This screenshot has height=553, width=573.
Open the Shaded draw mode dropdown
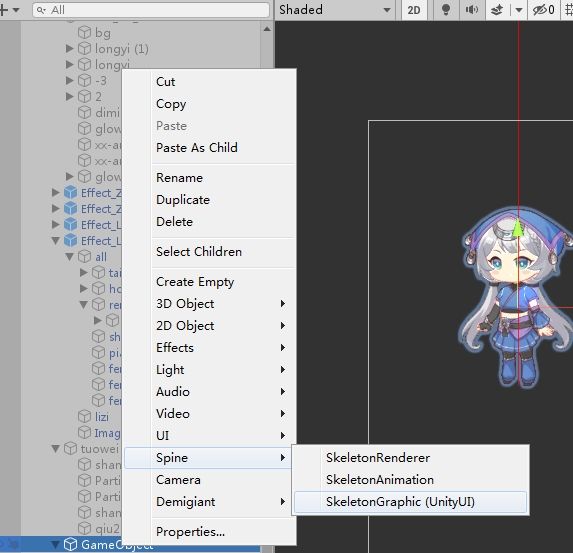click(334, 10)
